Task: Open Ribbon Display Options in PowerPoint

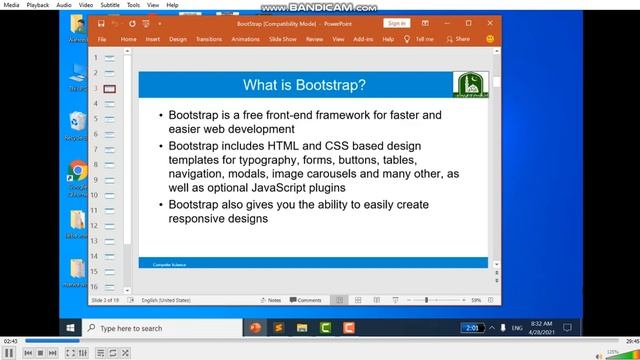Action: 425,23
